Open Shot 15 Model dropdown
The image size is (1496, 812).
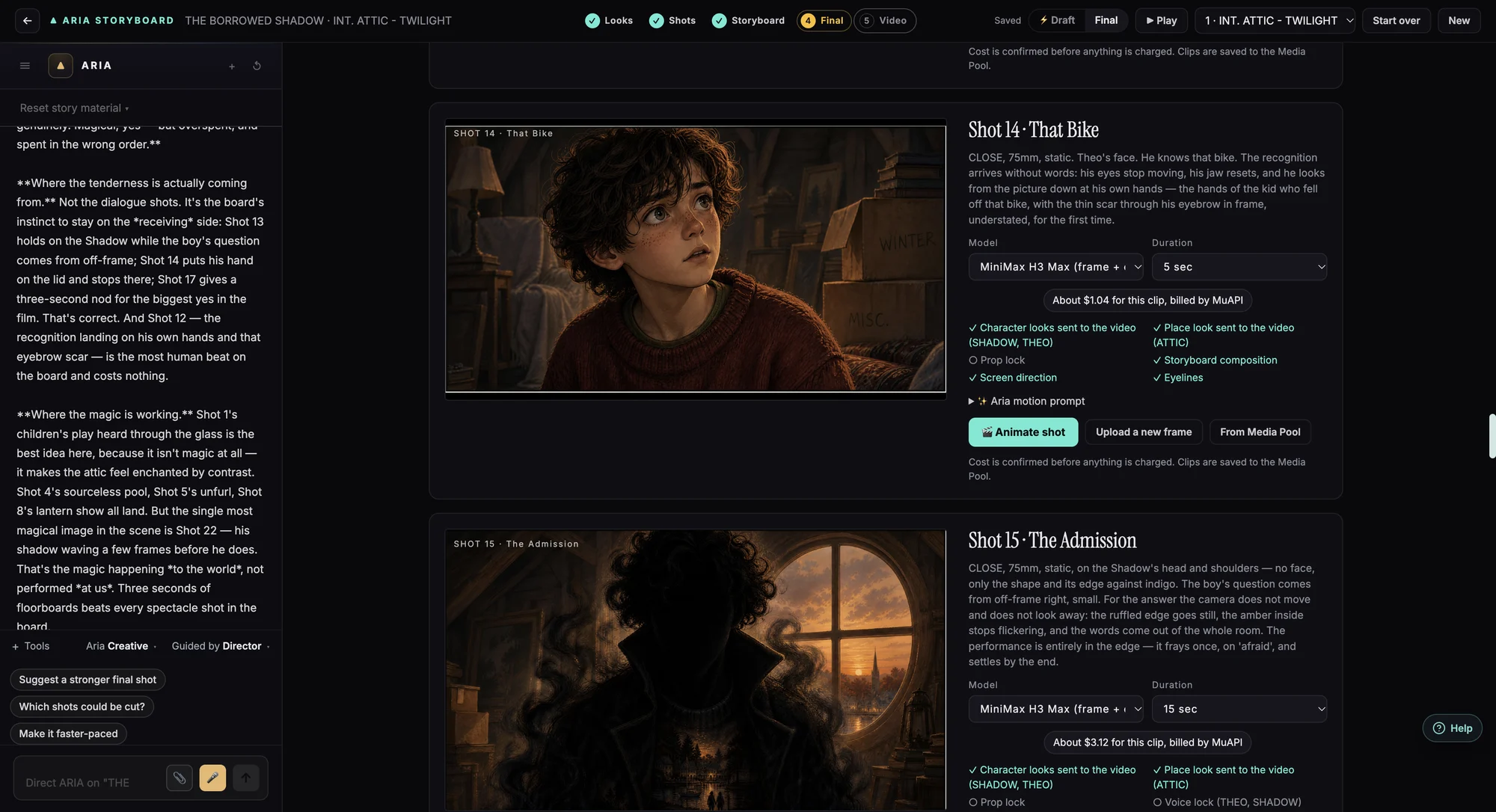[x=1055, y=709]
